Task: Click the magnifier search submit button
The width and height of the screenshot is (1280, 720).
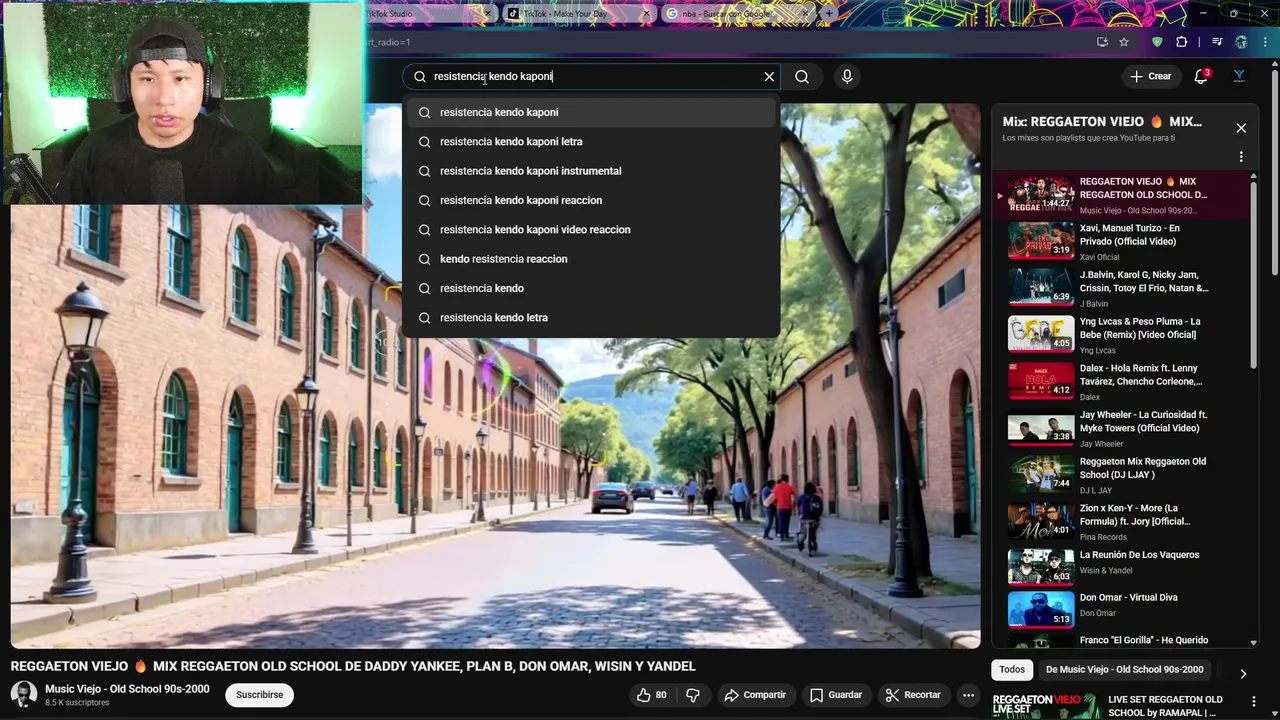Action: coord(802,76)
